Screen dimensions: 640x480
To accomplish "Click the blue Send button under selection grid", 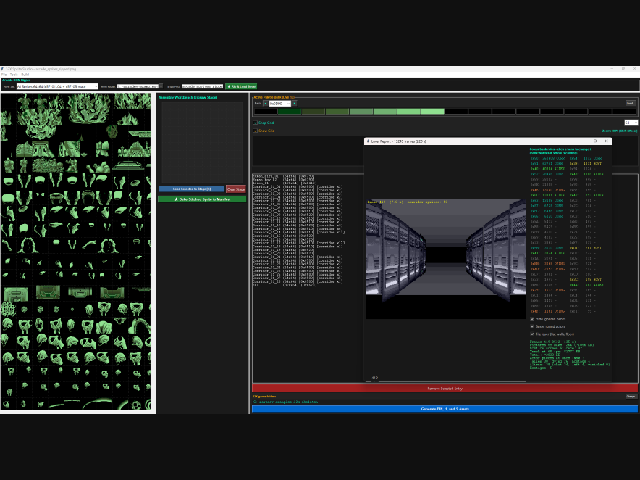I will coord(191,189).
